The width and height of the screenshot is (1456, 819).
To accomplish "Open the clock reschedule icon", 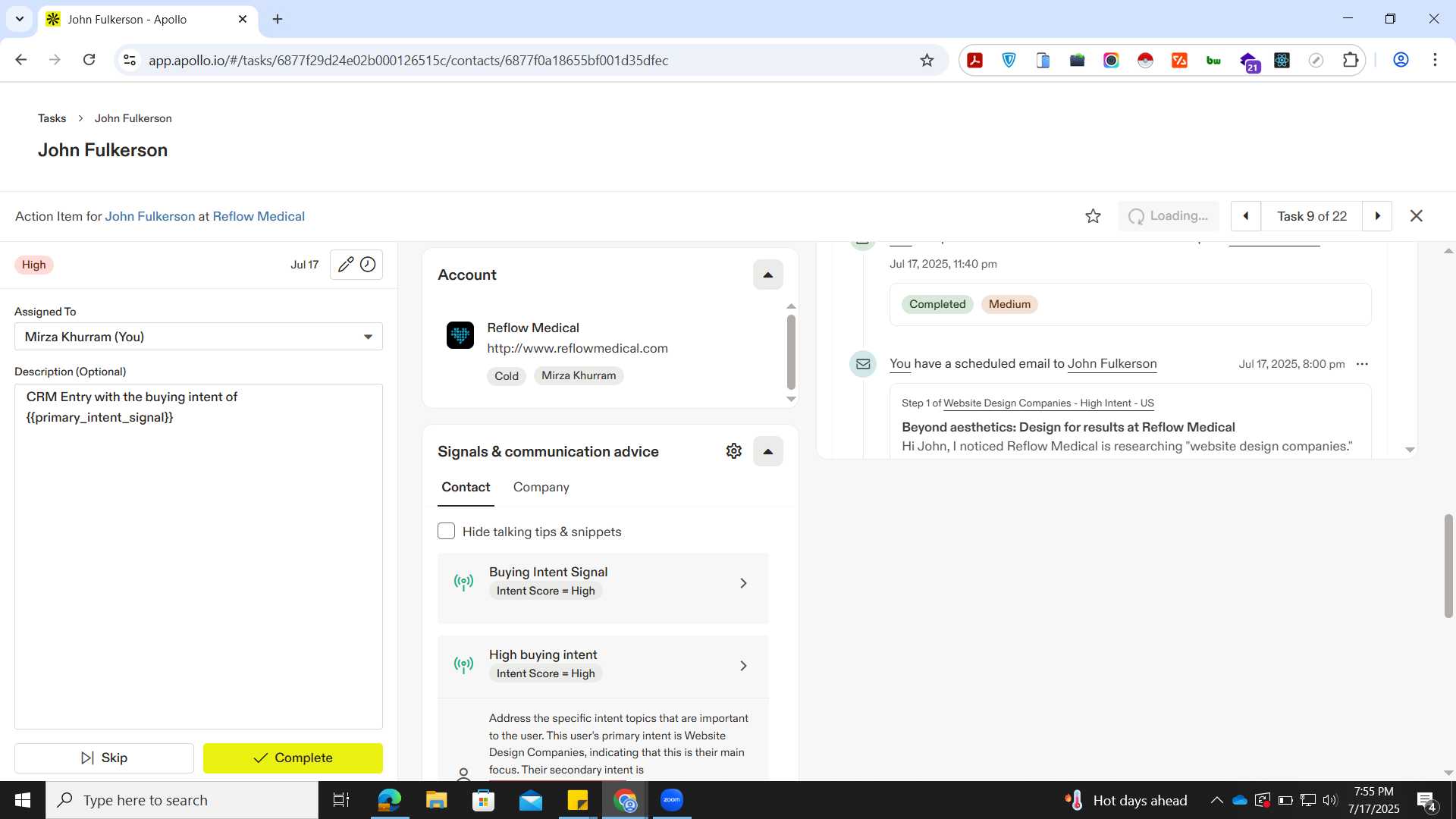I will pyautogui.click(x=368, y=264).
